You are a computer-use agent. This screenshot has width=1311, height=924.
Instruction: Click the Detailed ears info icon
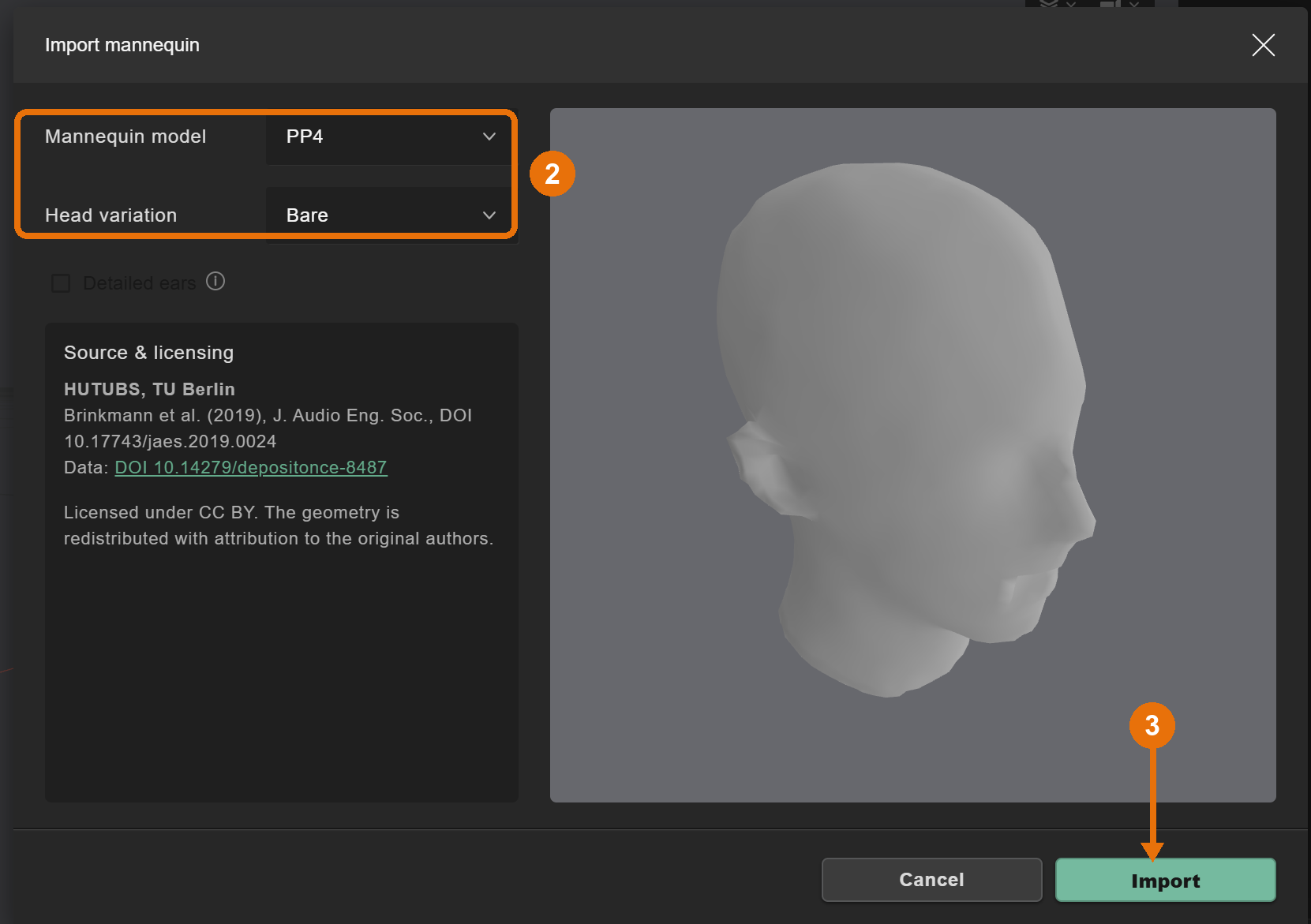tap(215, 281)
